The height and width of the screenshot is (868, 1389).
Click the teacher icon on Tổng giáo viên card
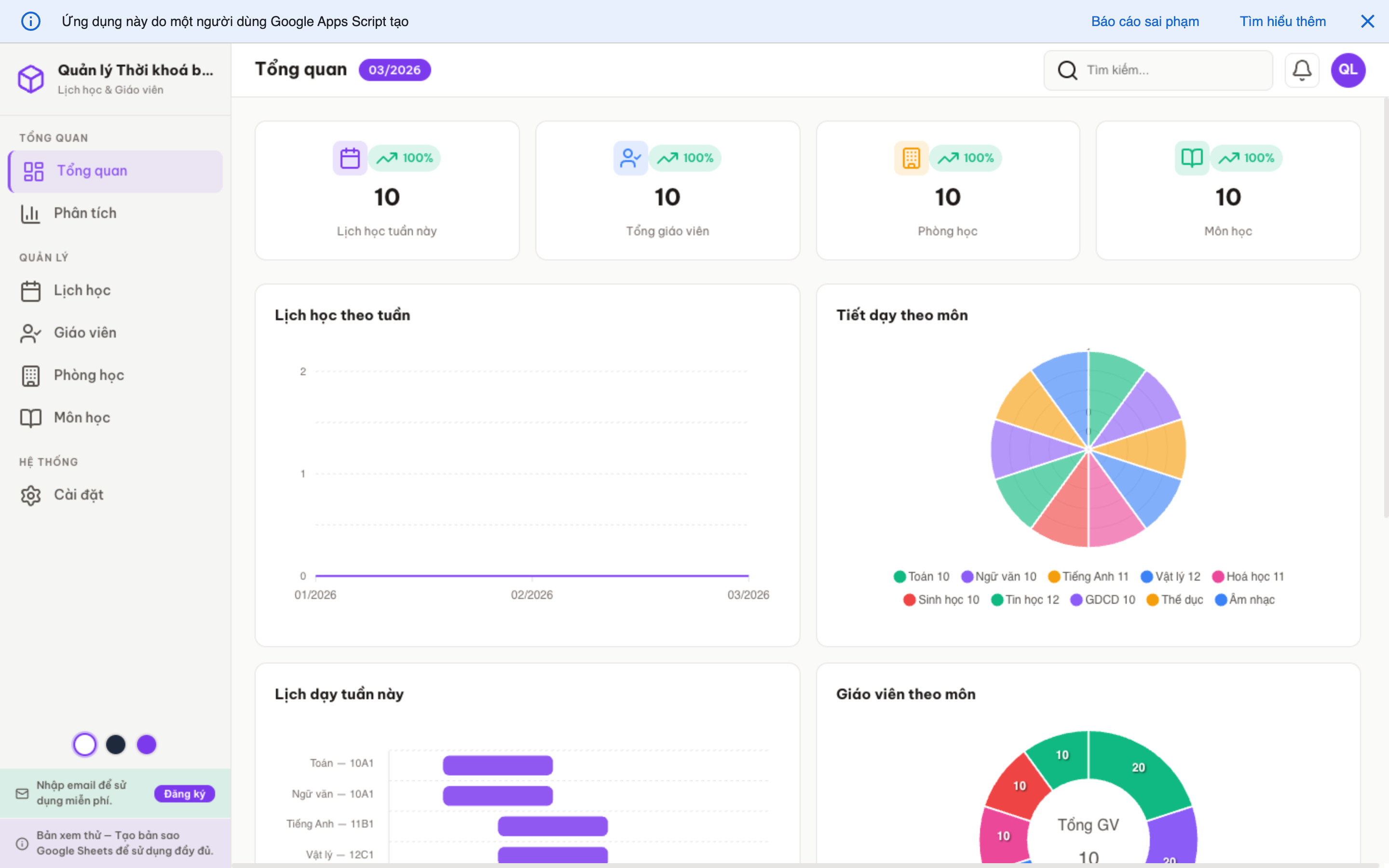click(x=630, y=158)
